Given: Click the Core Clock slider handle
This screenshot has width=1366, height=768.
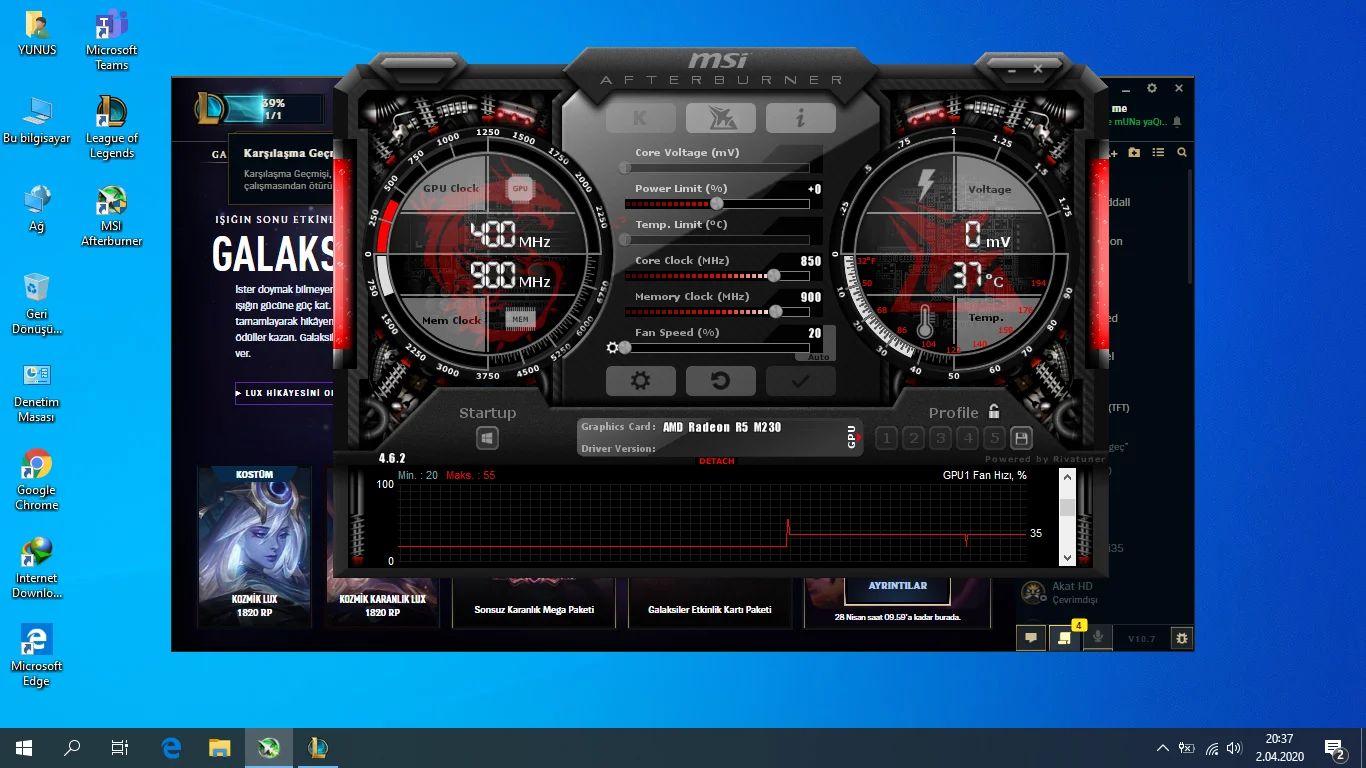Looking at the screenshot, I should pos(774,276).
